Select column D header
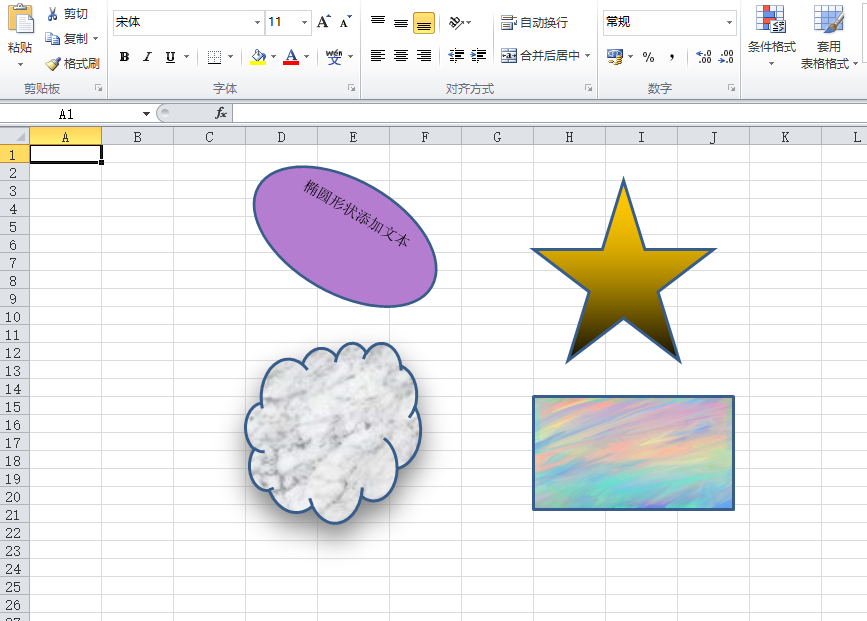The height and width of the screenshot is (621, 867). click(x=281, y=137)
